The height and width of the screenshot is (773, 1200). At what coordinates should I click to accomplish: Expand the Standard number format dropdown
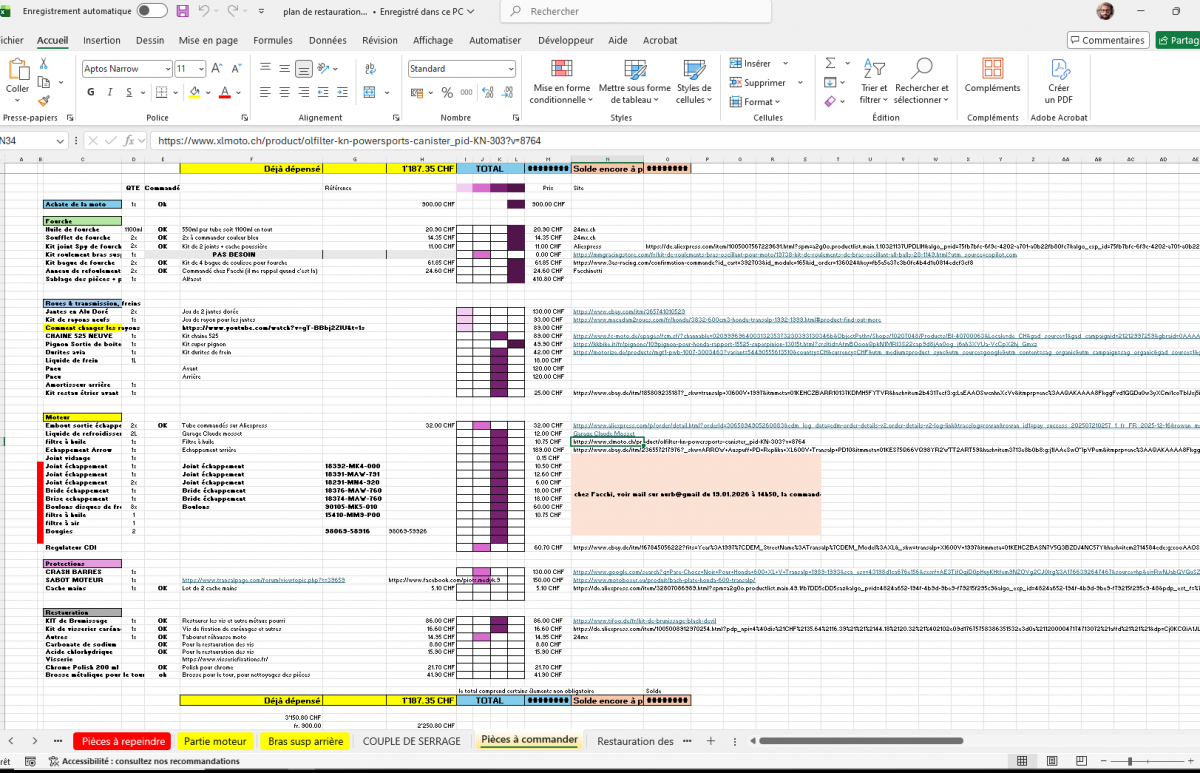point(510,69)
